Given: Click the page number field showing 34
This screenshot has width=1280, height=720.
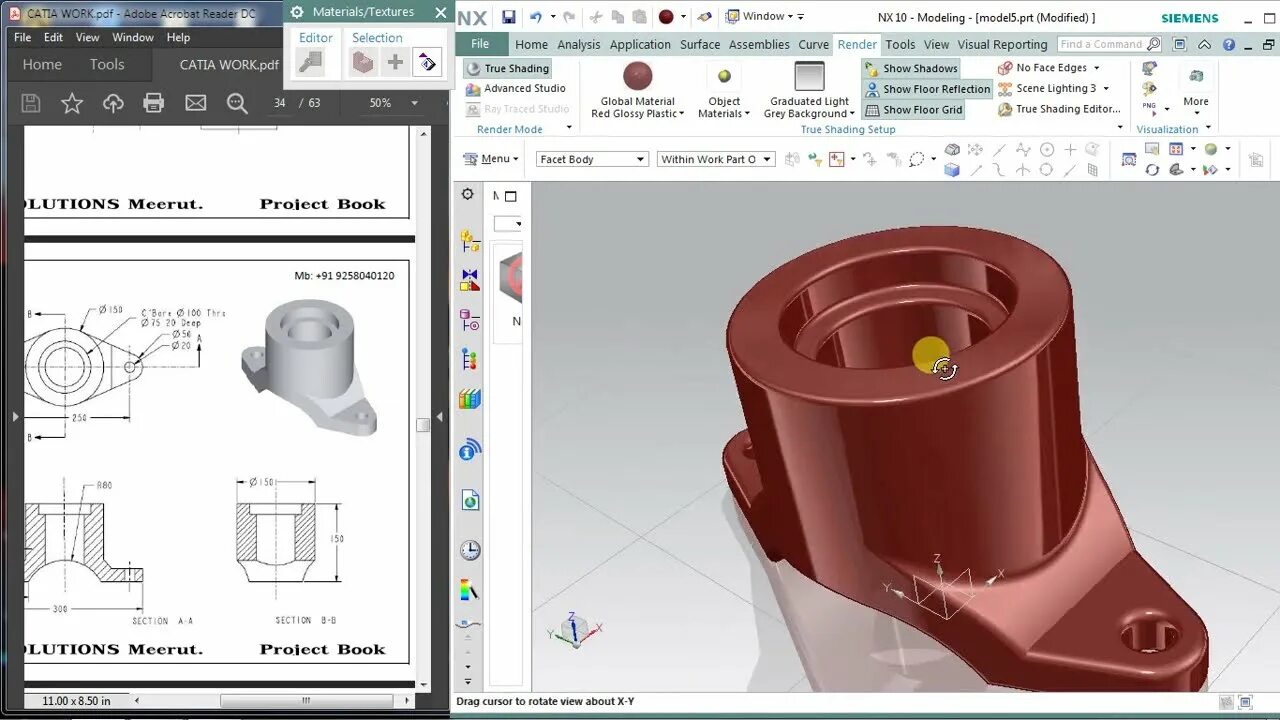Looking at the screenshot, I should pos(280,102).
